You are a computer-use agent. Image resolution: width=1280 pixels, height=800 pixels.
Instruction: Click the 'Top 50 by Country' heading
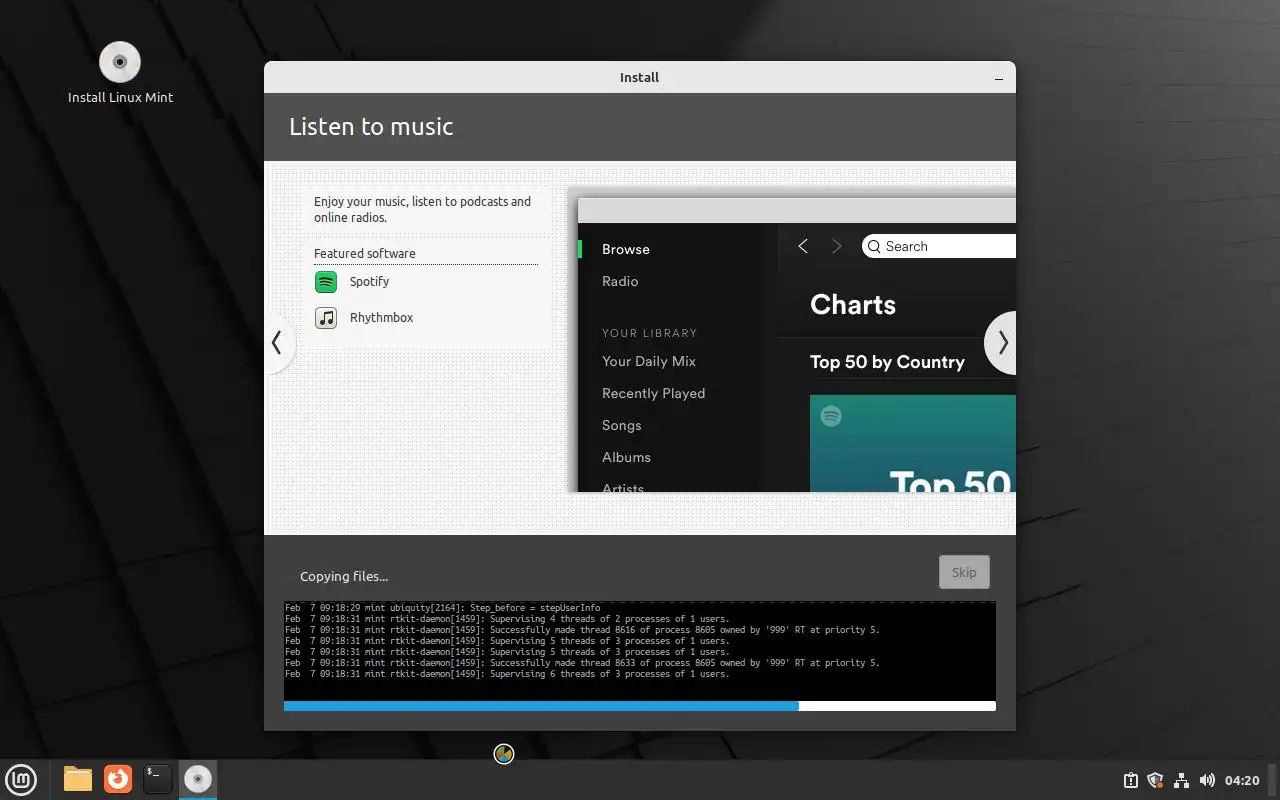point(887,362)
